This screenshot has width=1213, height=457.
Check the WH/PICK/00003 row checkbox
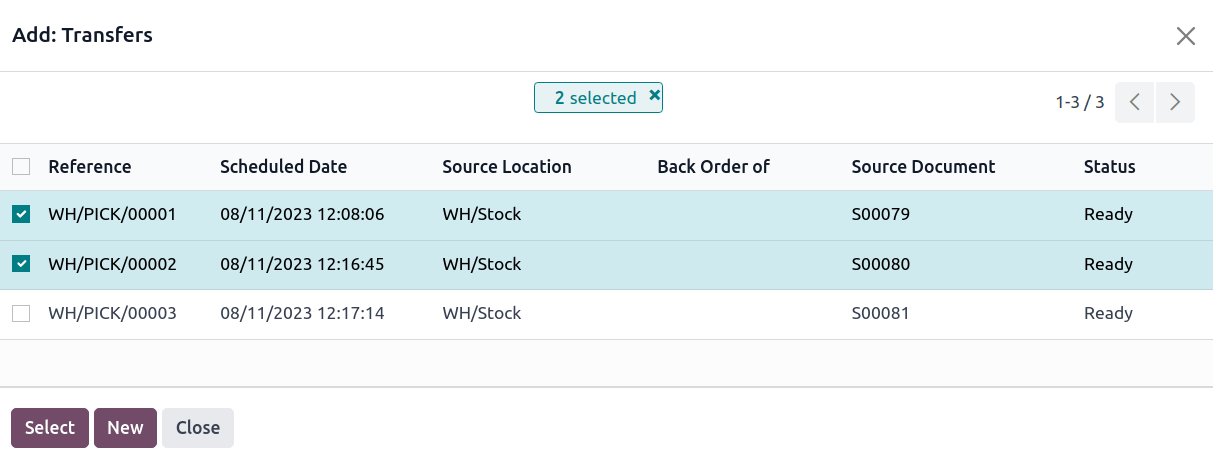coord(21,314)
